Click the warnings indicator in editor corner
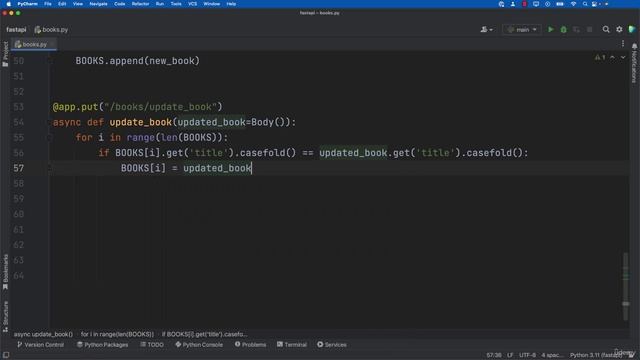The height and width of the screenshot is (360, 640). [x=600, y=57]
